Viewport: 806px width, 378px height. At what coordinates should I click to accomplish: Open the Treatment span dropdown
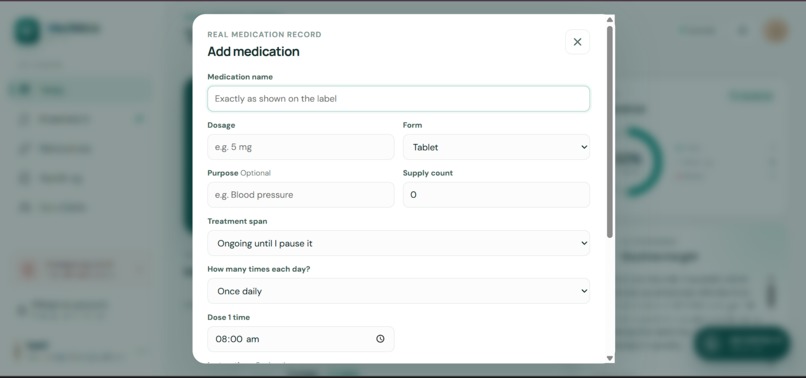coord(398,243)
